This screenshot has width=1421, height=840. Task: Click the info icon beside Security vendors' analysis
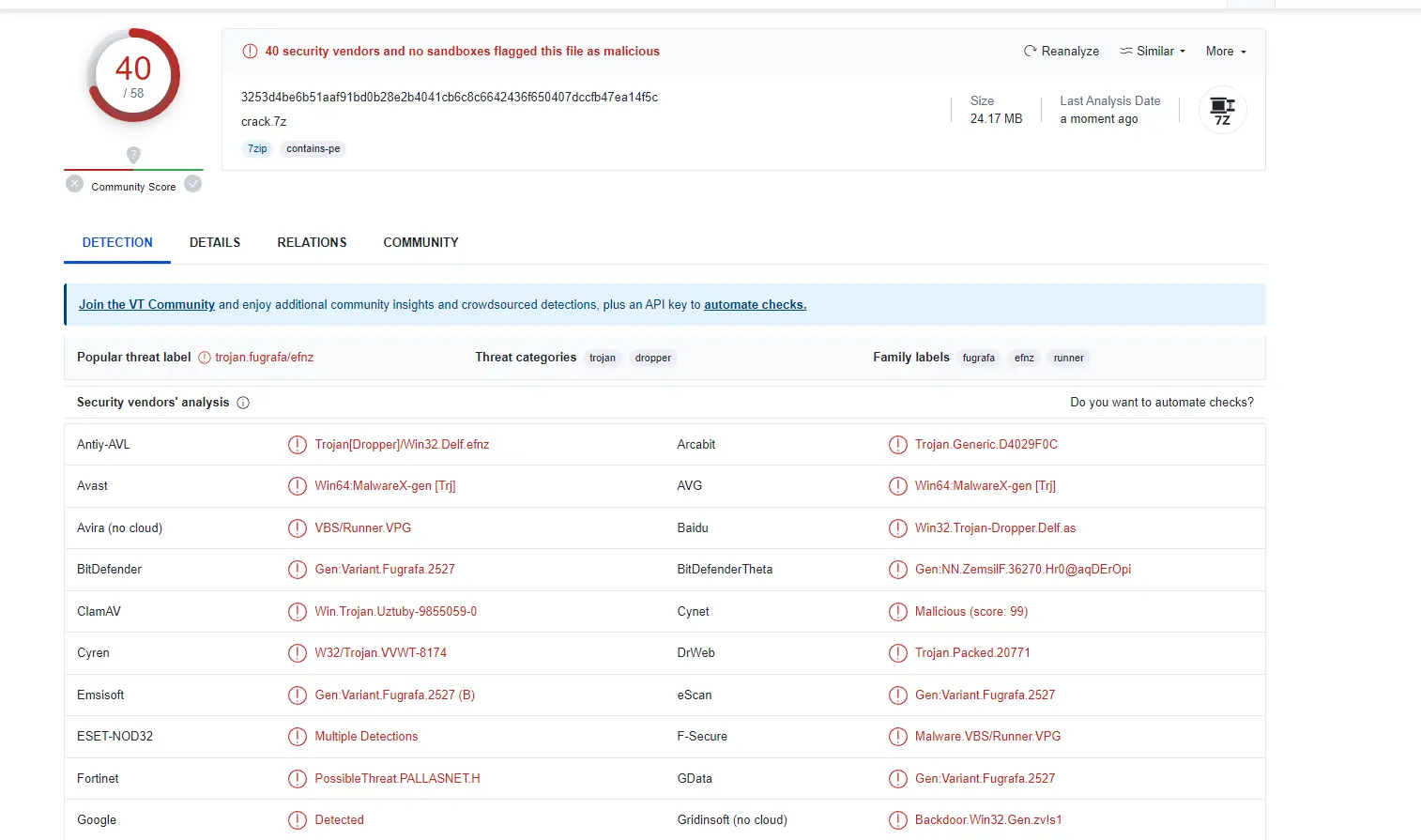243,403
